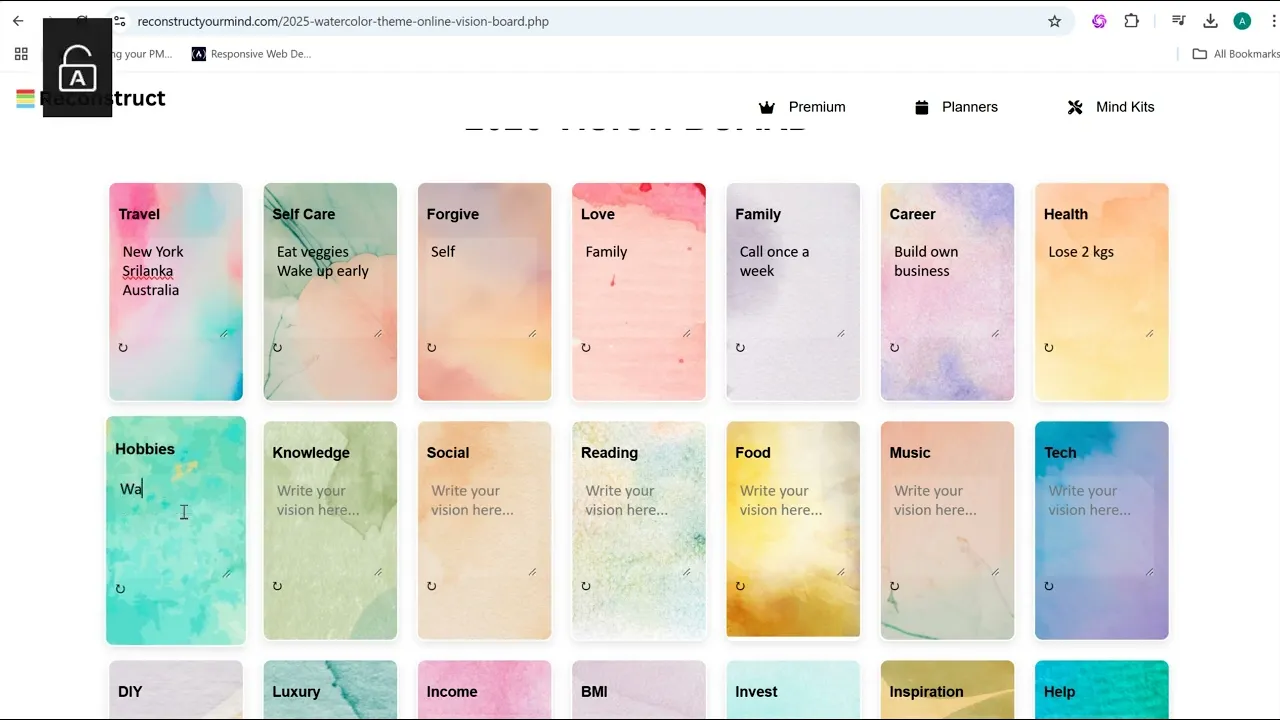Image resolution: width=1280 pixels, height=720 pixels.
Task: Open the Chrome profile avatar A
Action: pos(1242,21)
